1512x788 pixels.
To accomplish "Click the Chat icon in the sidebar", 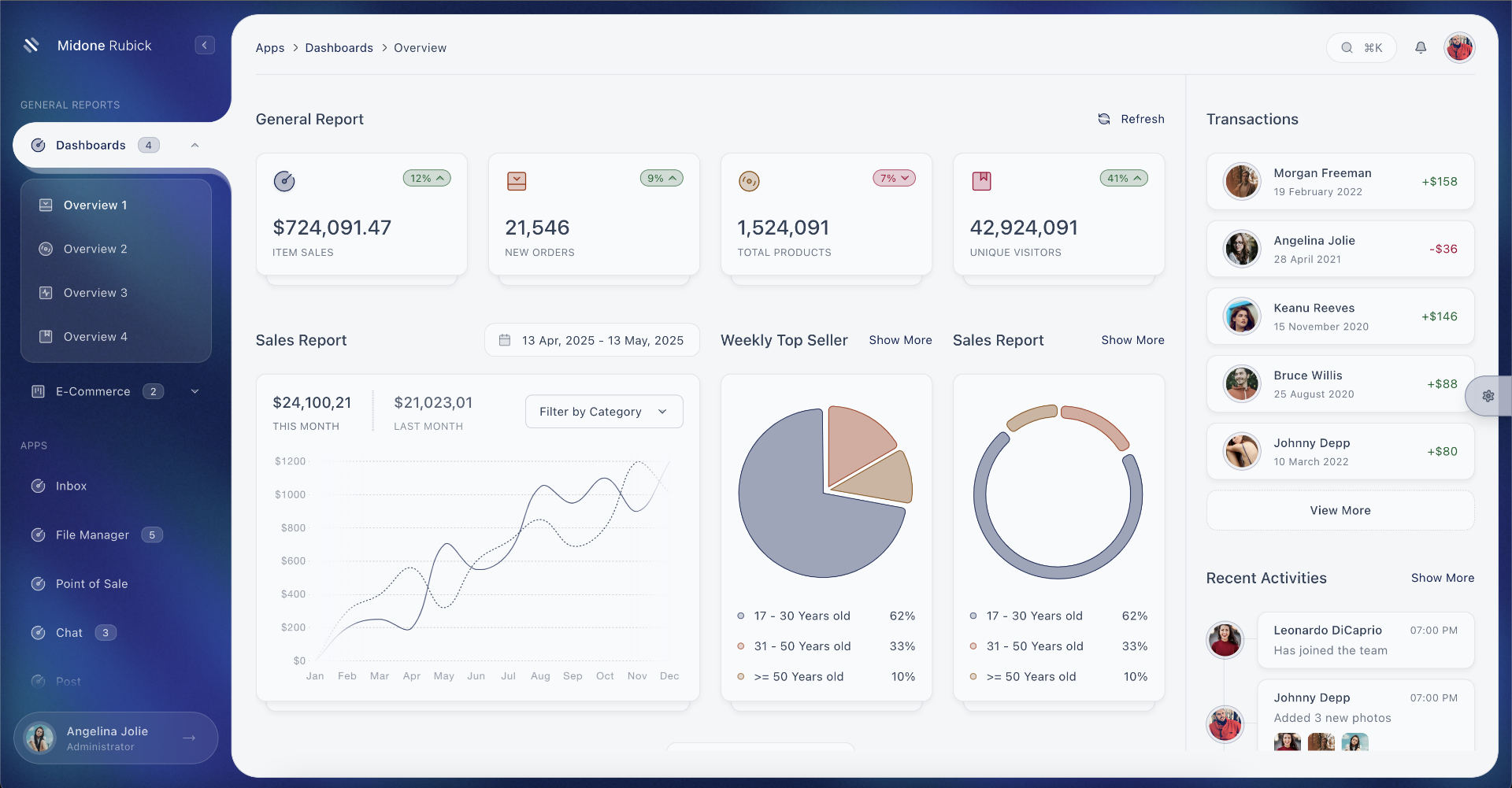I will (39, 632).
